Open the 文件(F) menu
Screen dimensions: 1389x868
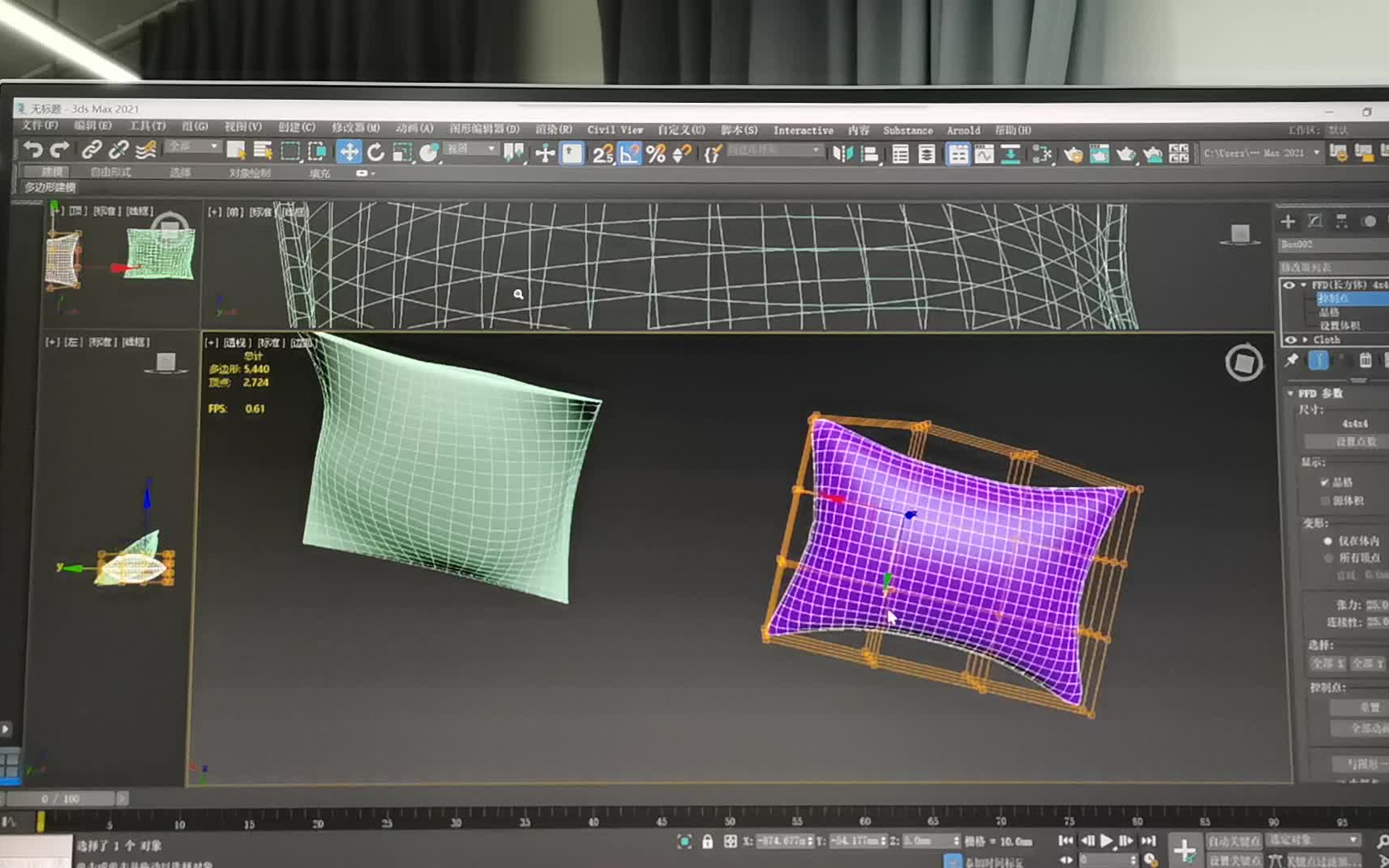[x=39, y=125]
